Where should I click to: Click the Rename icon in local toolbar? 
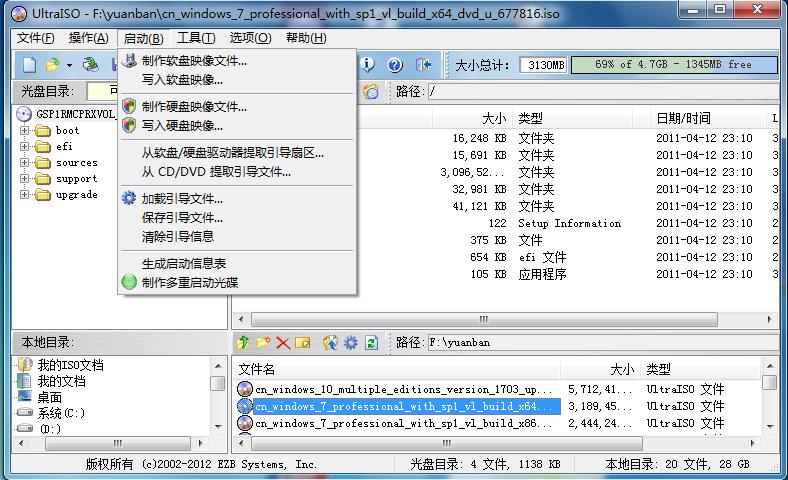click(x=303, y=343)
